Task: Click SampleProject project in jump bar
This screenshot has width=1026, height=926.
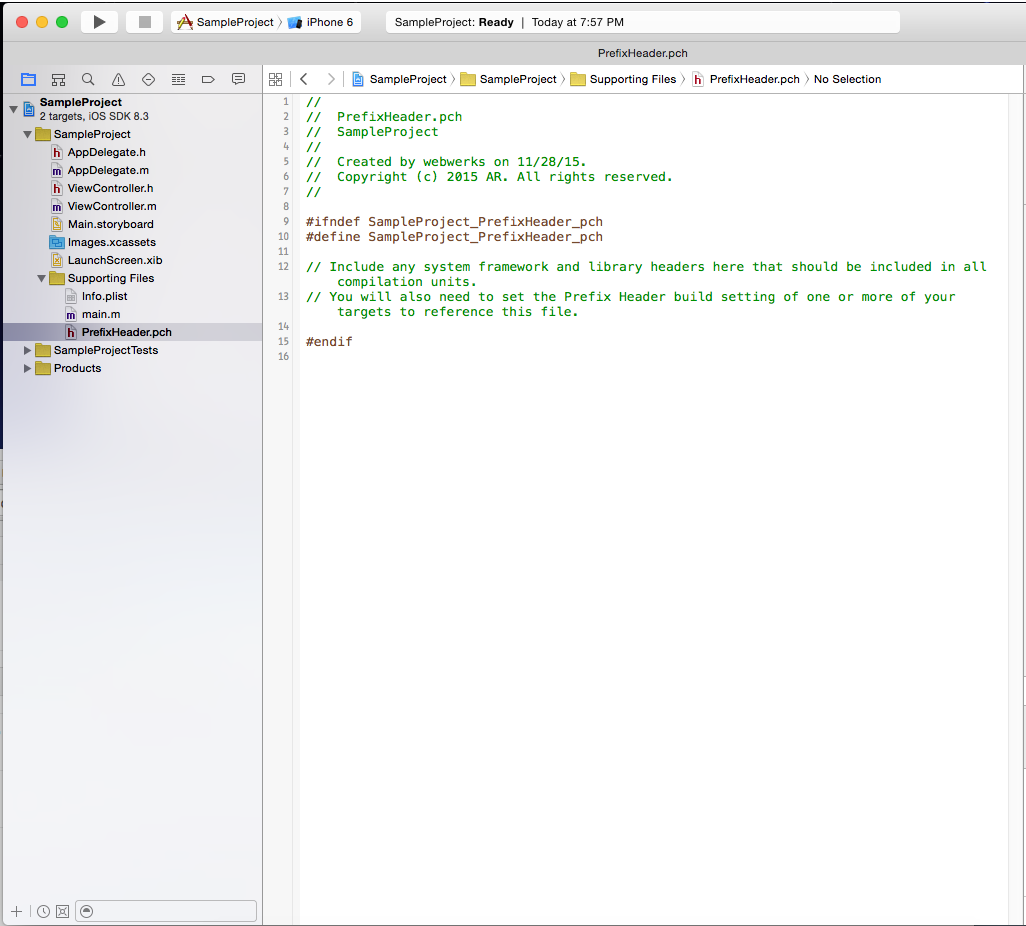Action: coord(400,79)
